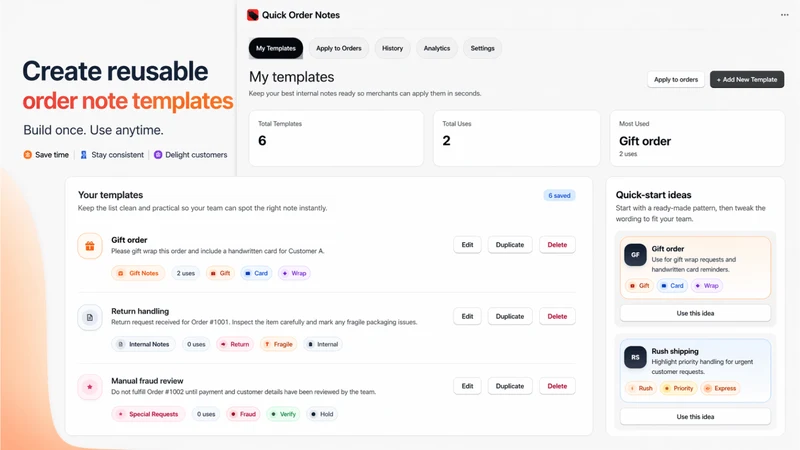Click the Fraud tag on Manual fraud review
This screenshot has width=800, height=450.
pos(243,414)
